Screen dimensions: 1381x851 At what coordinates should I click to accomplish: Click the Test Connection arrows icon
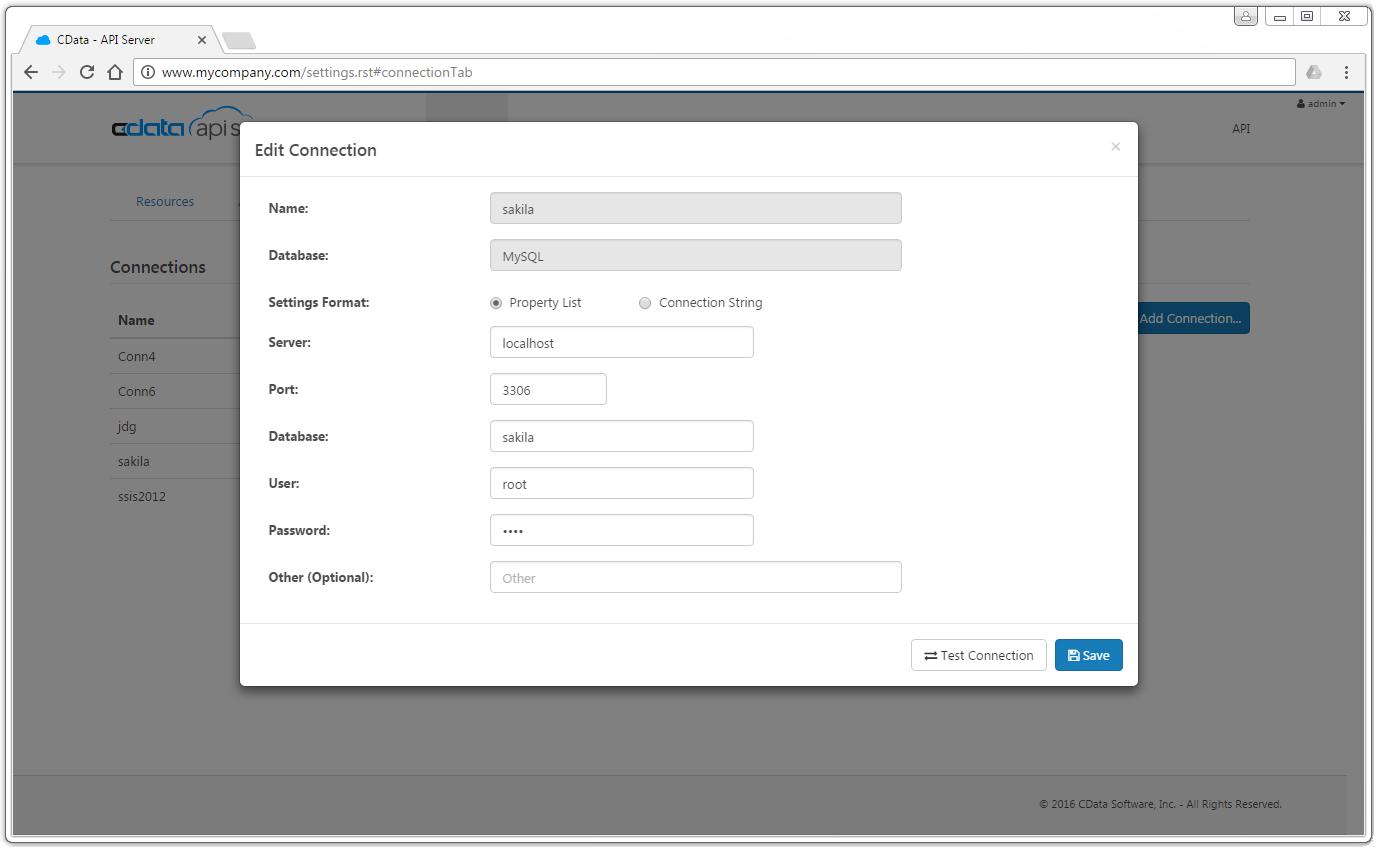(931, 655)
